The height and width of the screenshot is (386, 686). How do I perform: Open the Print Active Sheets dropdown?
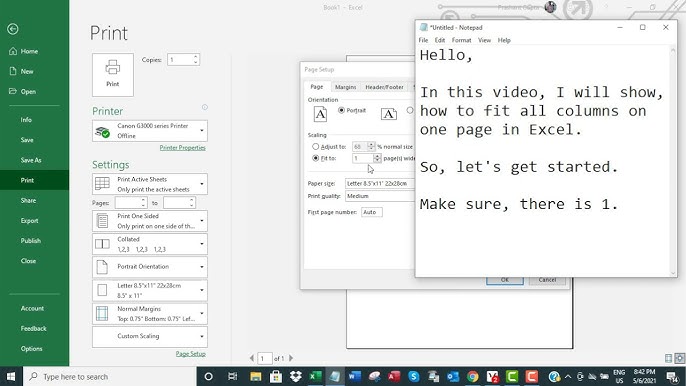[x=150, y=184]
